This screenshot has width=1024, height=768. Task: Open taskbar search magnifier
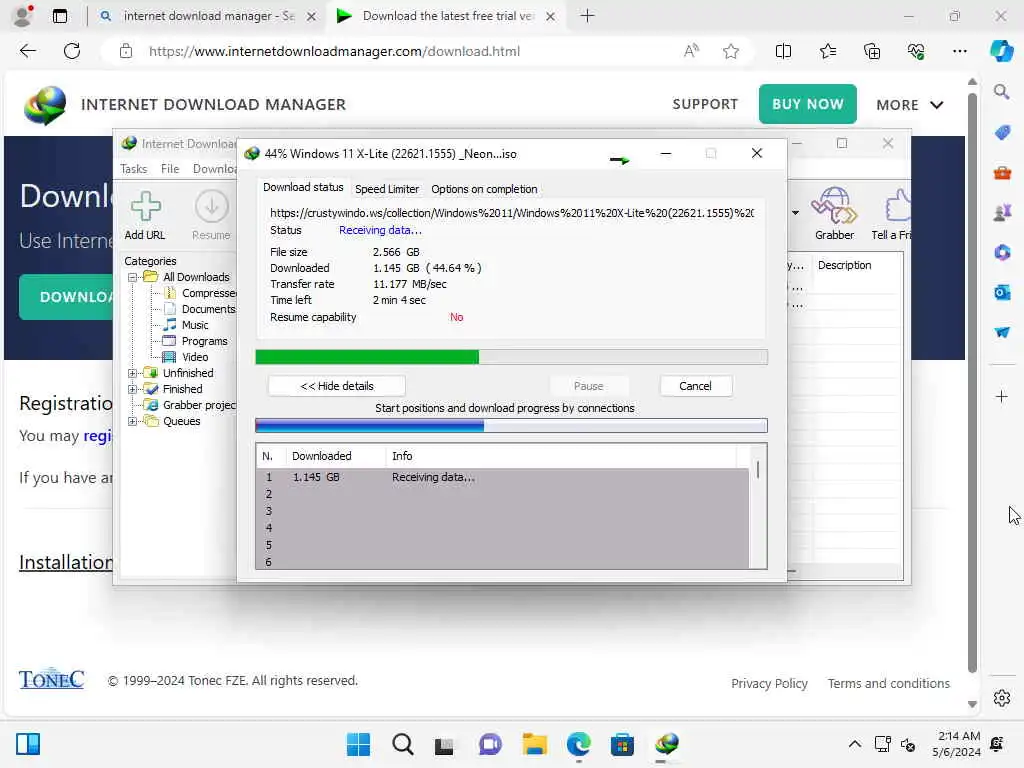[402, 744]
